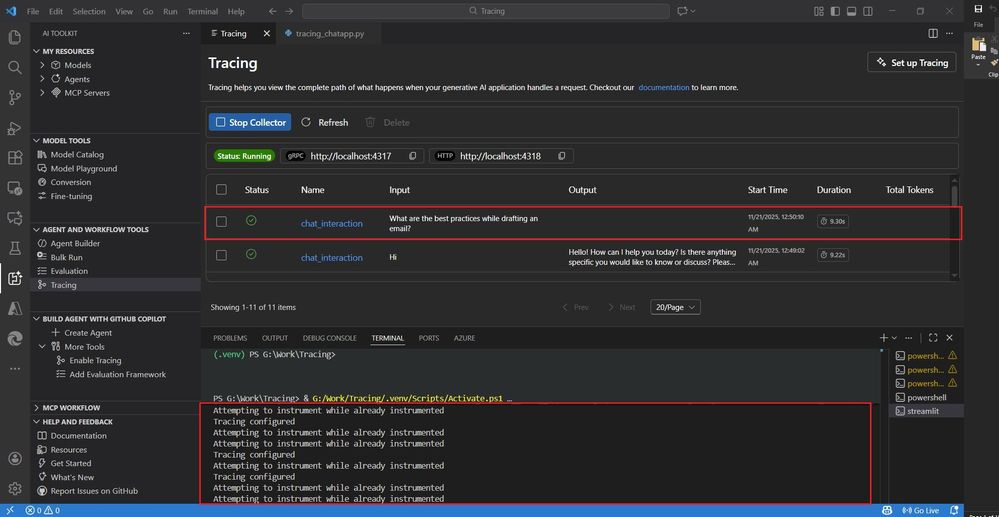Switch to the tracing_chatapp.py tab
Image resolution: width=999 pixels, height=517 pixels.
point(329,34)
